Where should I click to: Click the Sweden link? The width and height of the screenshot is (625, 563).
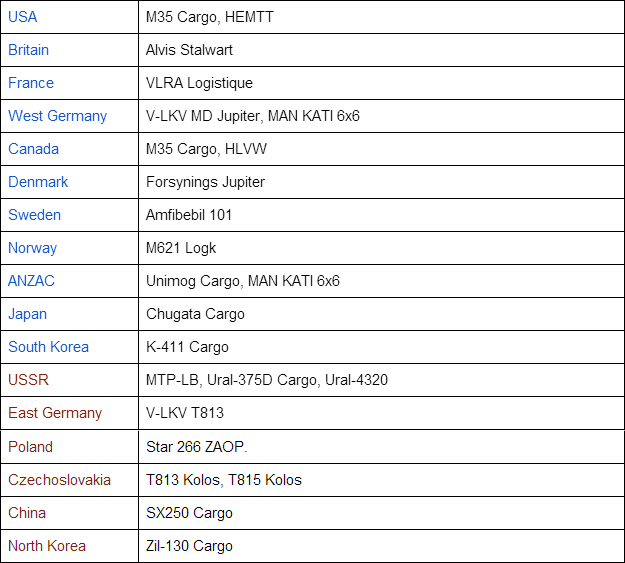pyautogui.click(x=34, y=215)
